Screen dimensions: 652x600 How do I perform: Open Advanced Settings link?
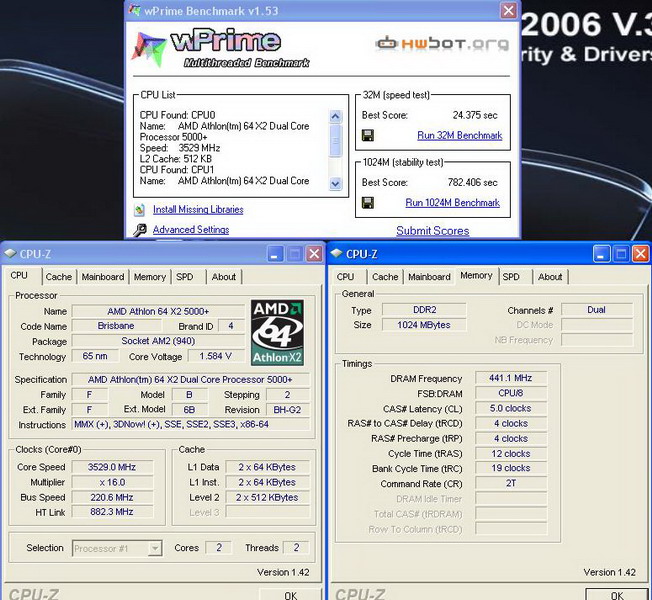tap(191, 230)
